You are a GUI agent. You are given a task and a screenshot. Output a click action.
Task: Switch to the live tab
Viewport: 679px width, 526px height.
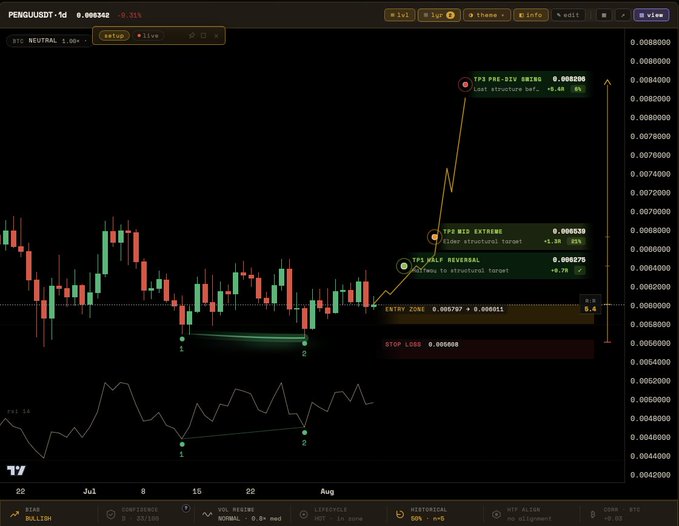coord(148,35)
